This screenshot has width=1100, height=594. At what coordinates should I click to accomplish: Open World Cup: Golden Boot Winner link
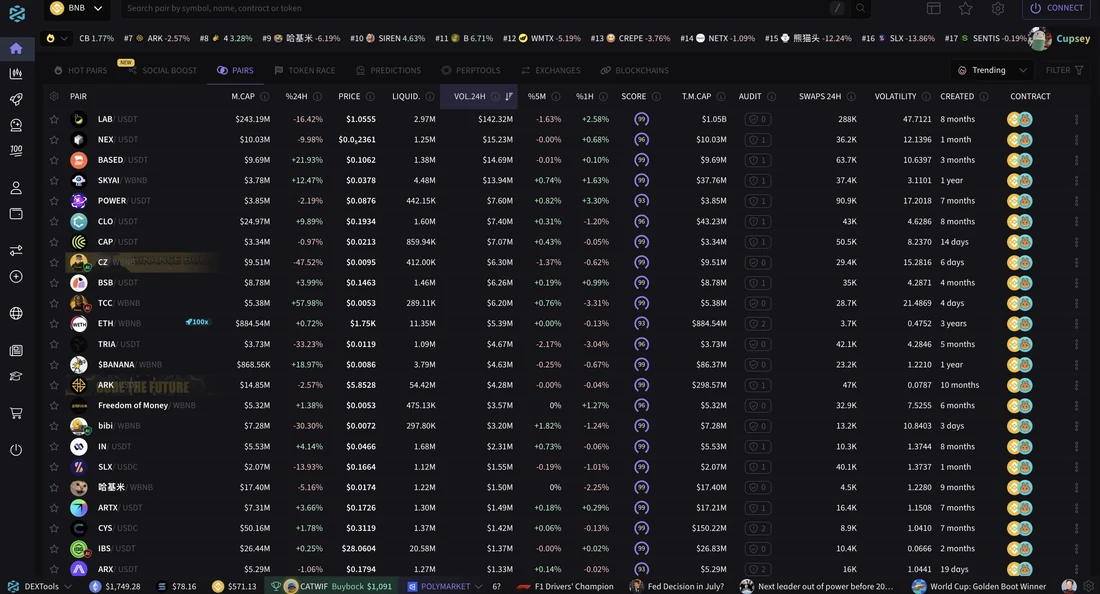(x=979, y=586)
